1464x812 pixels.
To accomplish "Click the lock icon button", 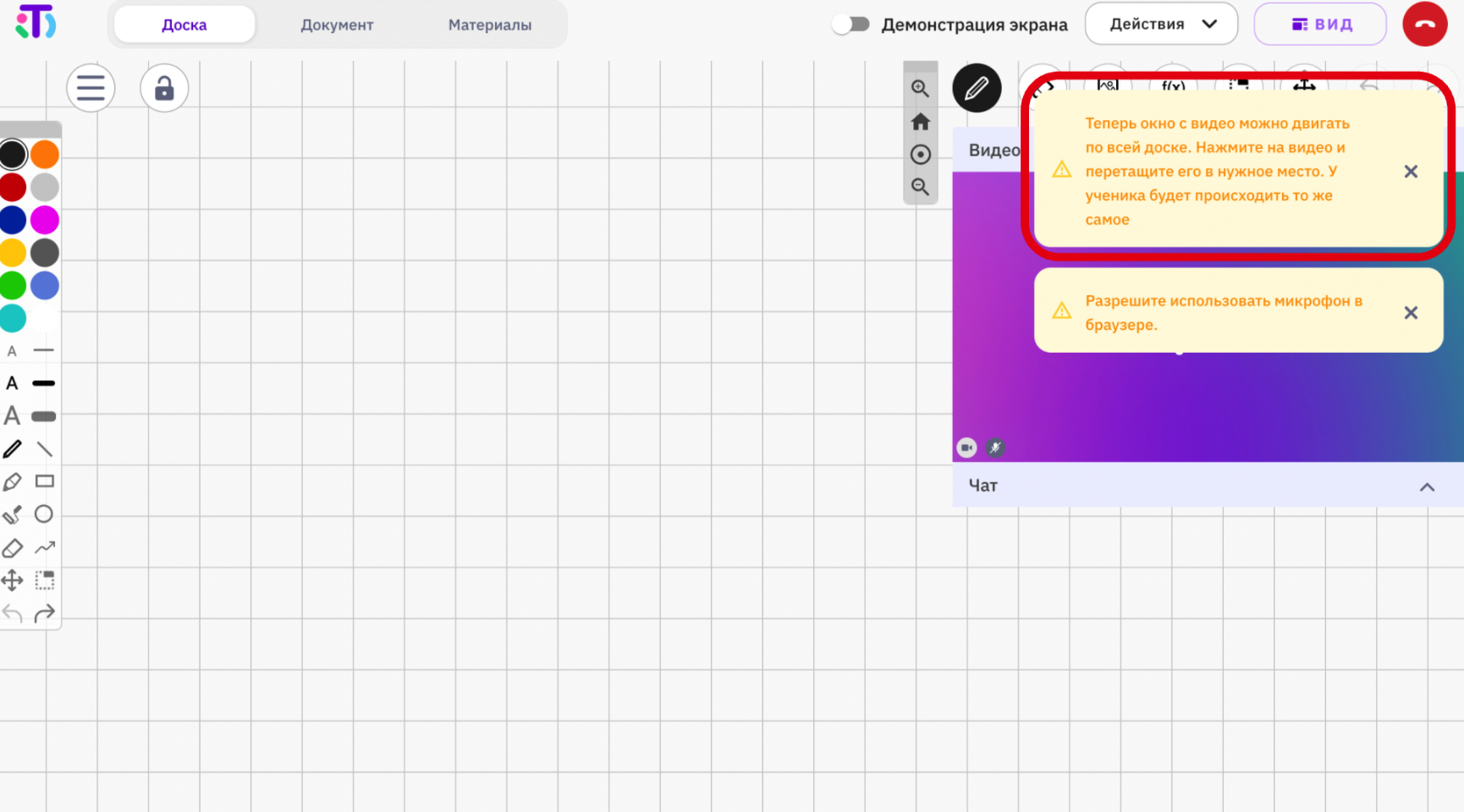I will [164, 88].
